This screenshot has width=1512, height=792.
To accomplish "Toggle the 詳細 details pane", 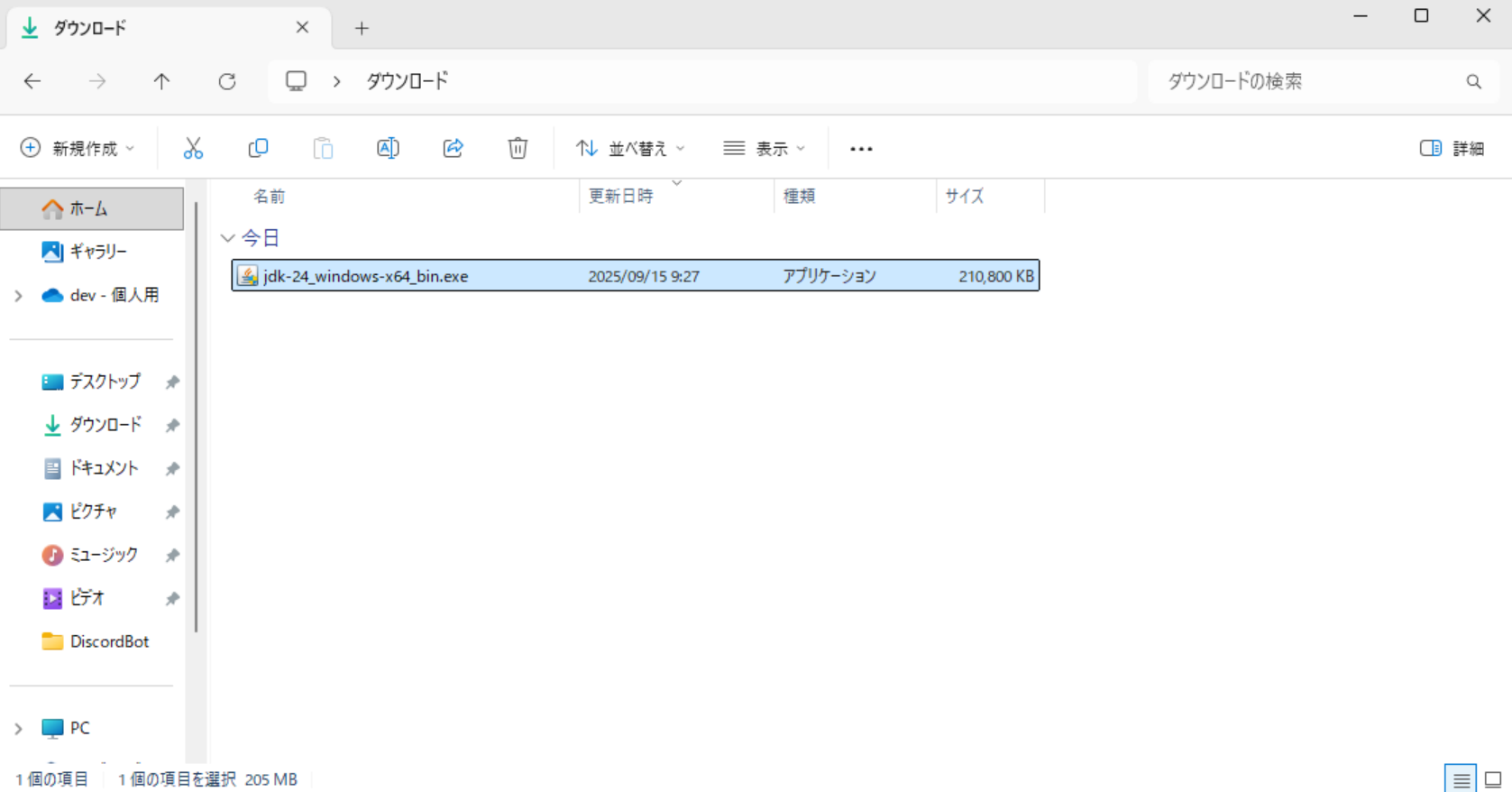I will click(1452, 148).
